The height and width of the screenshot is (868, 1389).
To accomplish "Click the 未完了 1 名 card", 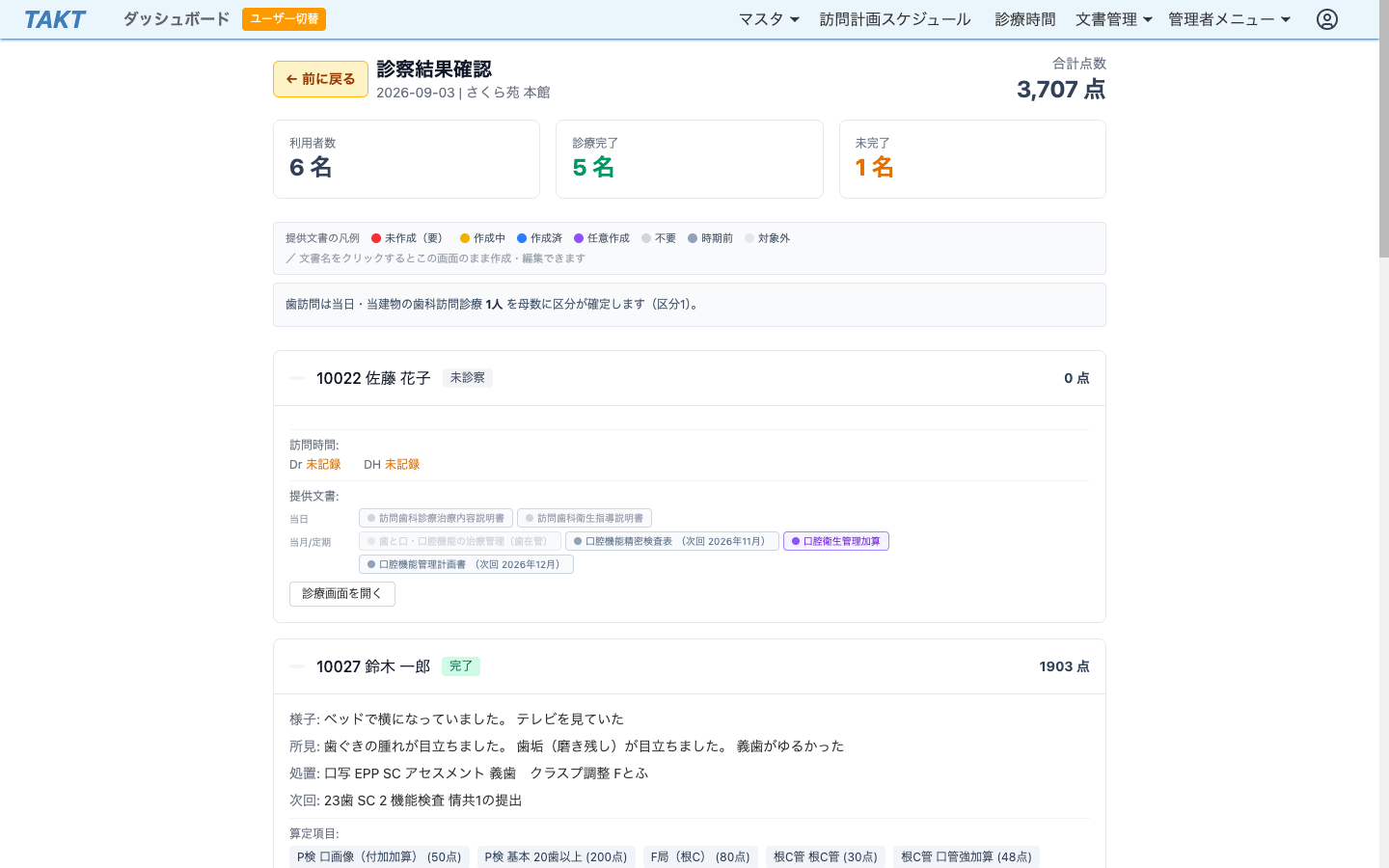I will pos(972,159).
